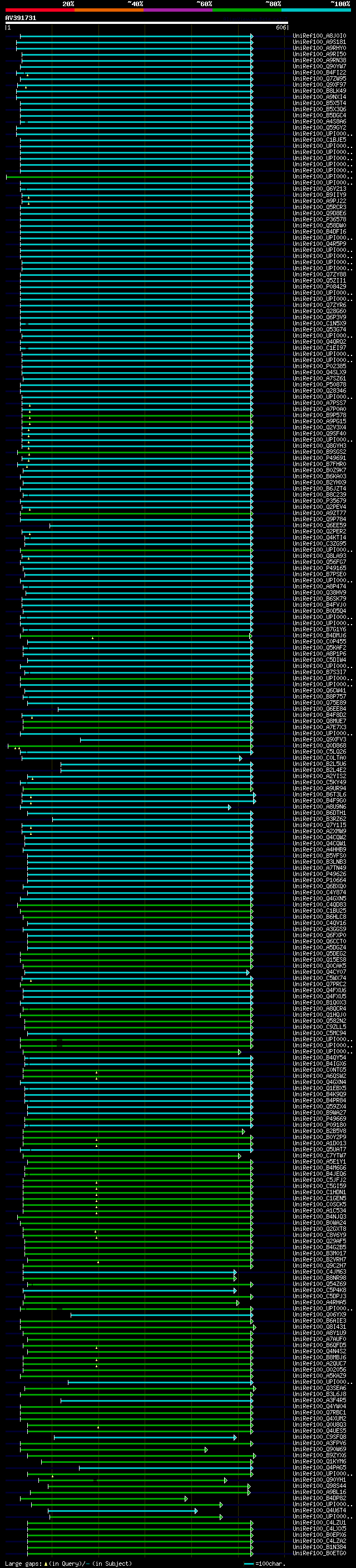The height and width of the screenshot is (1568, 356).
Task: Click hit label UniRef100_P36578
Action: [x=319, y=219]
